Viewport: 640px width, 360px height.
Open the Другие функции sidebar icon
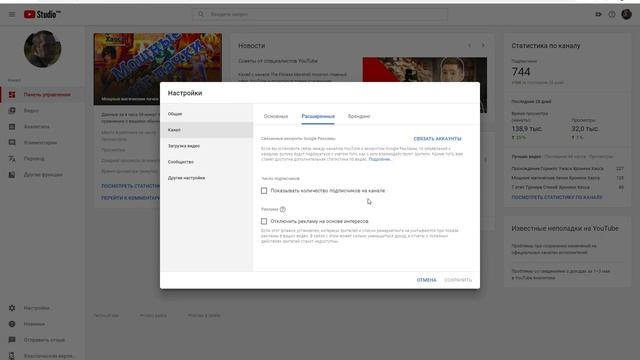pyautogui.click(x=12, y=175)
